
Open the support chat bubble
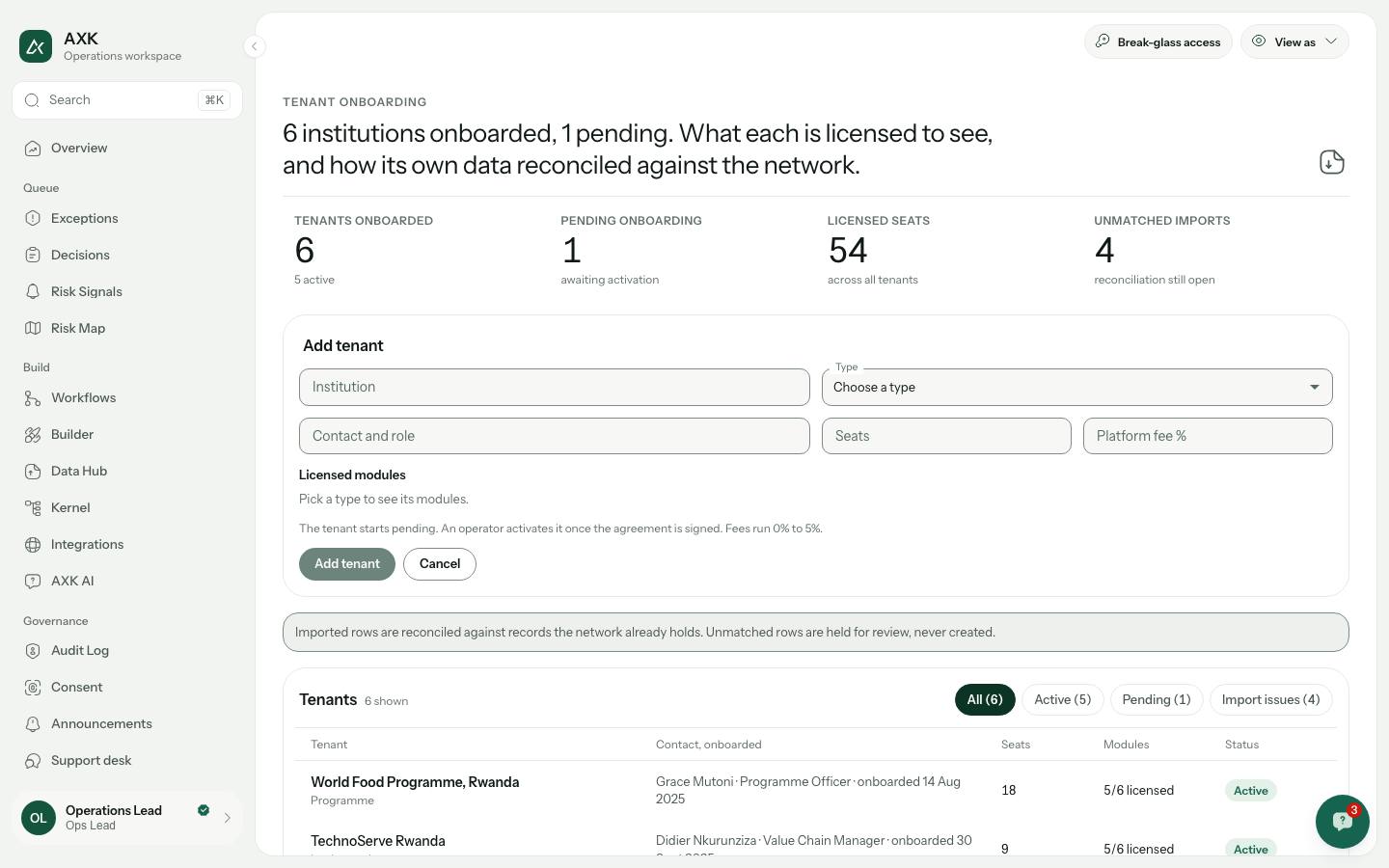pos(1343,822)
